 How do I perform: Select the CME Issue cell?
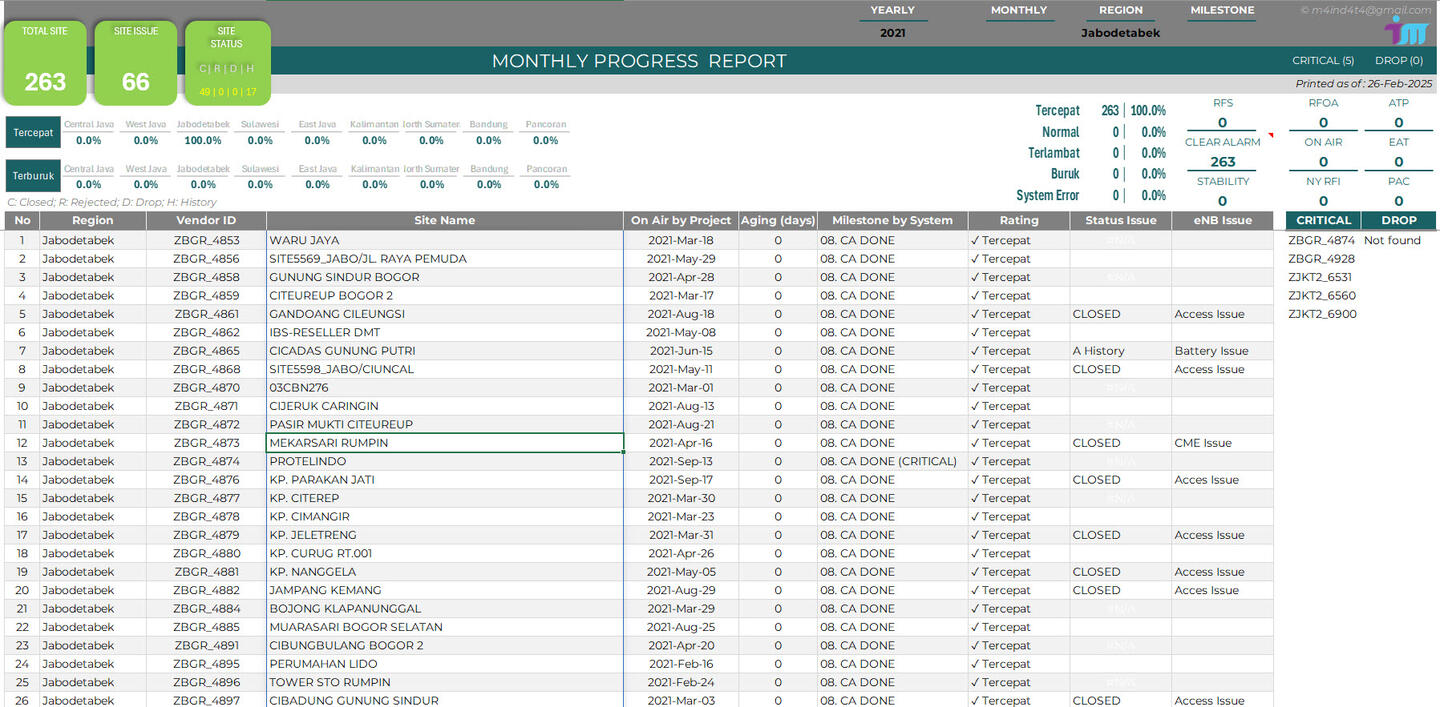[1222, 443]
